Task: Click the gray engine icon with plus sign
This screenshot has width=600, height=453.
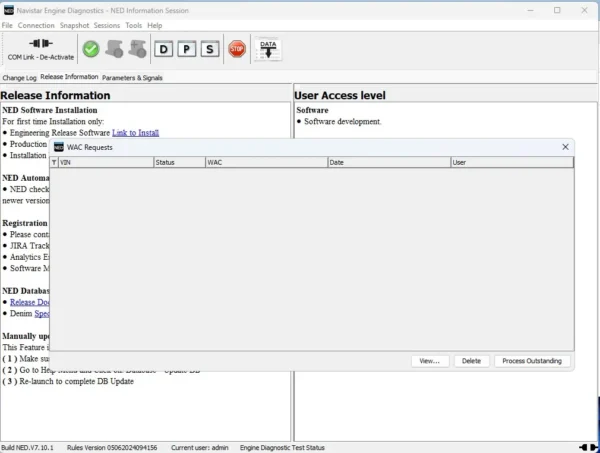Action: coord(137,49)
